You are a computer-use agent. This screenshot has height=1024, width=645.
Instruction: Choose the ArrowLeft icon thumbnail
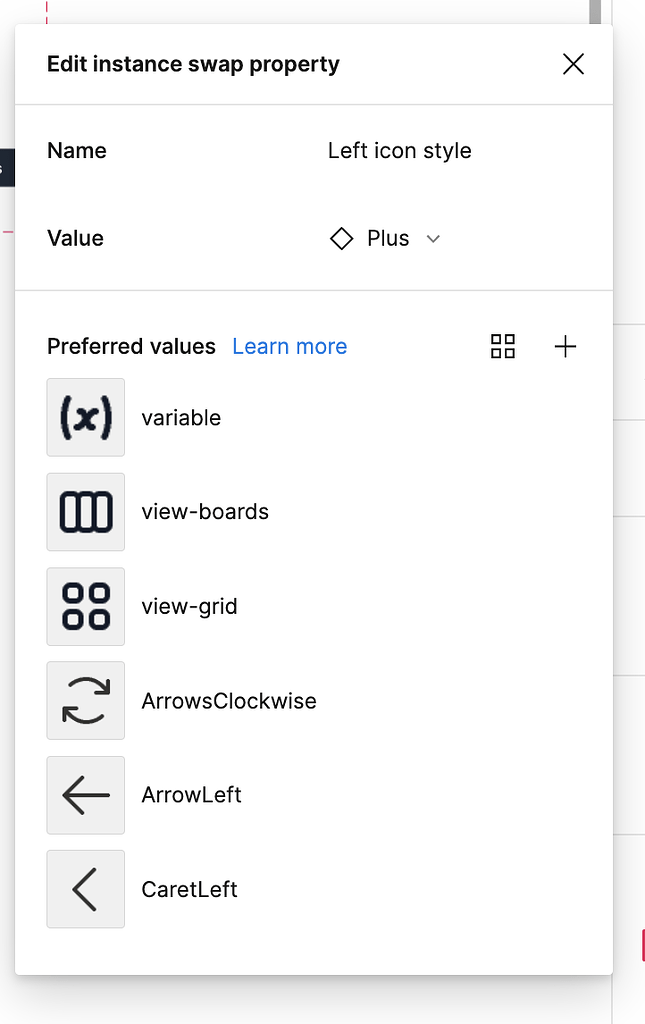click(86, 795)
